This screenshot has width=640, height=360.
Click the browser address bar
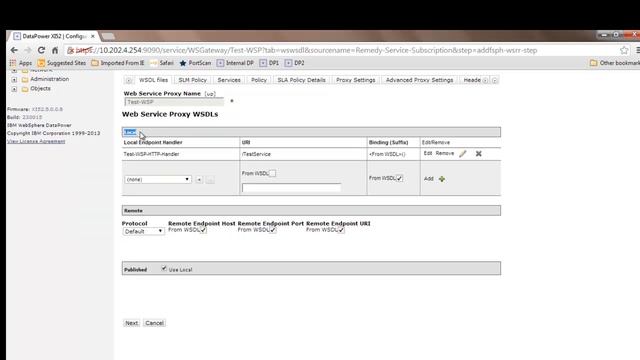[x=342, y=50]
